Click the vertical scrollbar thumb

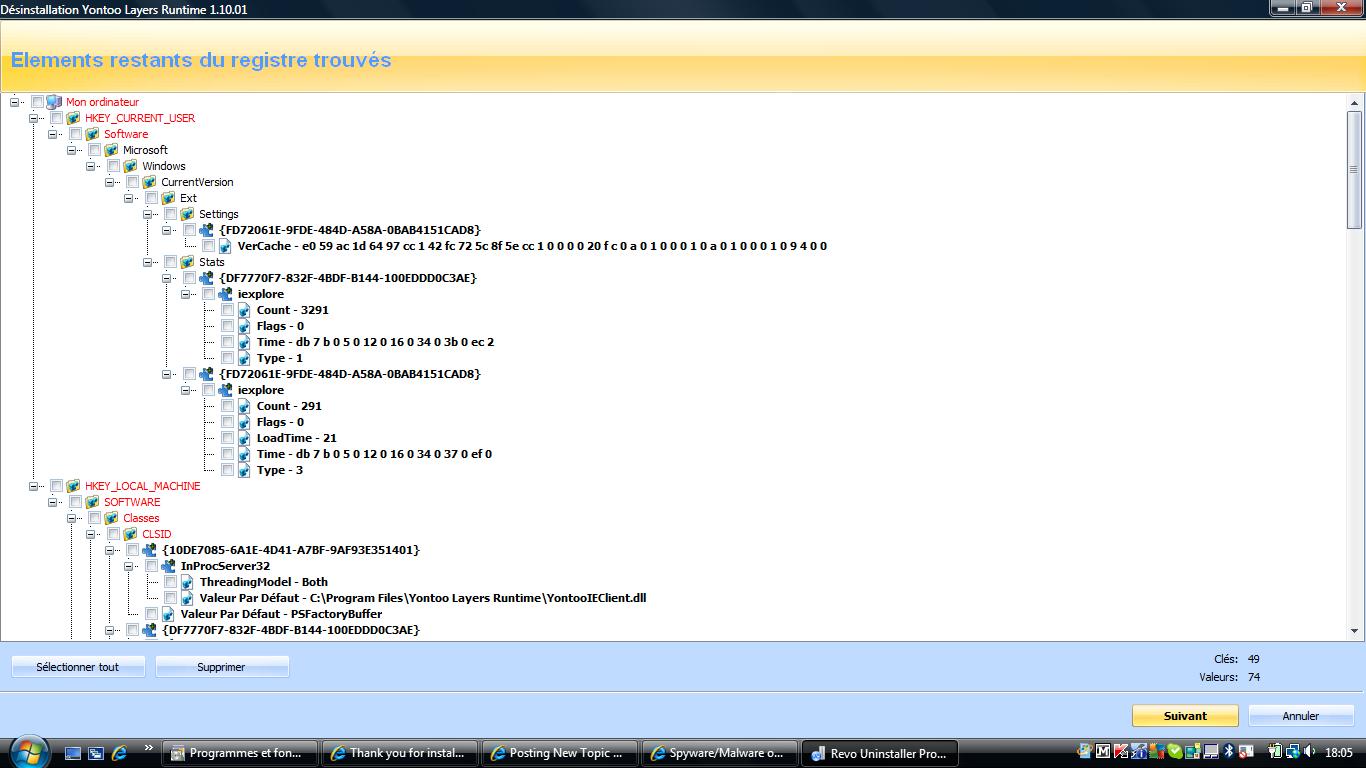1356,169
